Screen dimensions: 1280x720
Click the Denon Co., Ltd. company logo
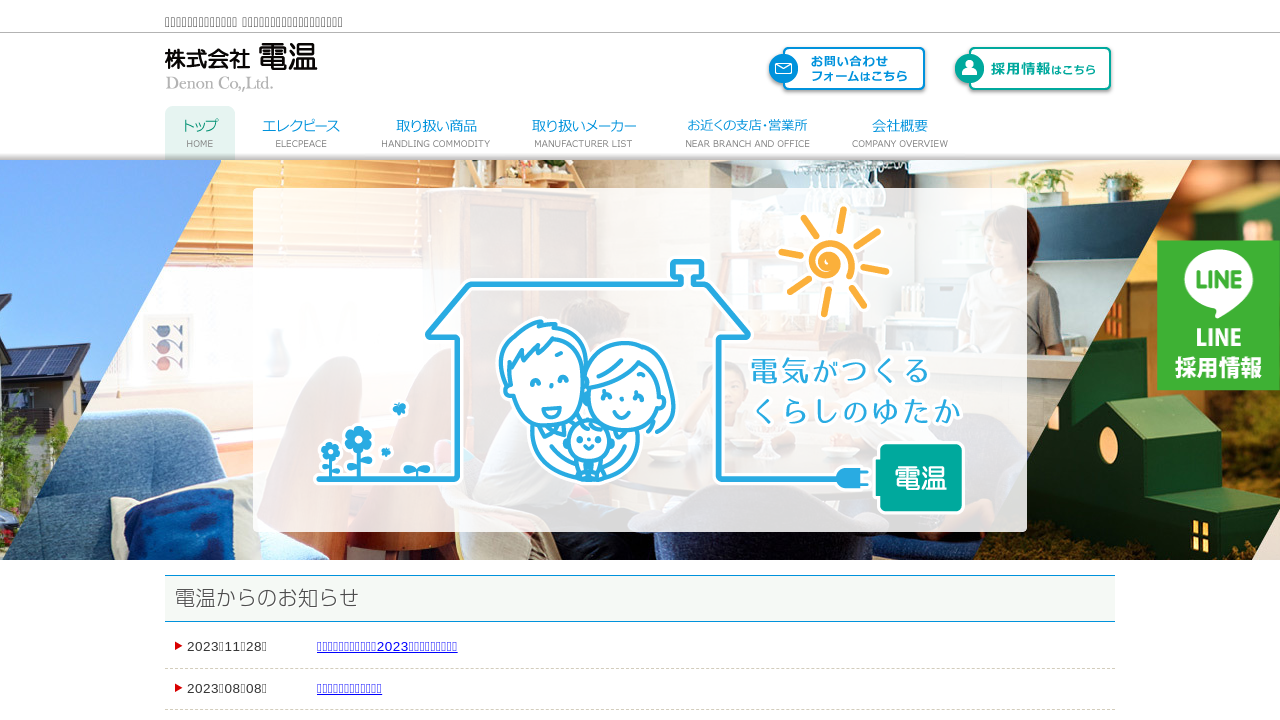point(241,67)
